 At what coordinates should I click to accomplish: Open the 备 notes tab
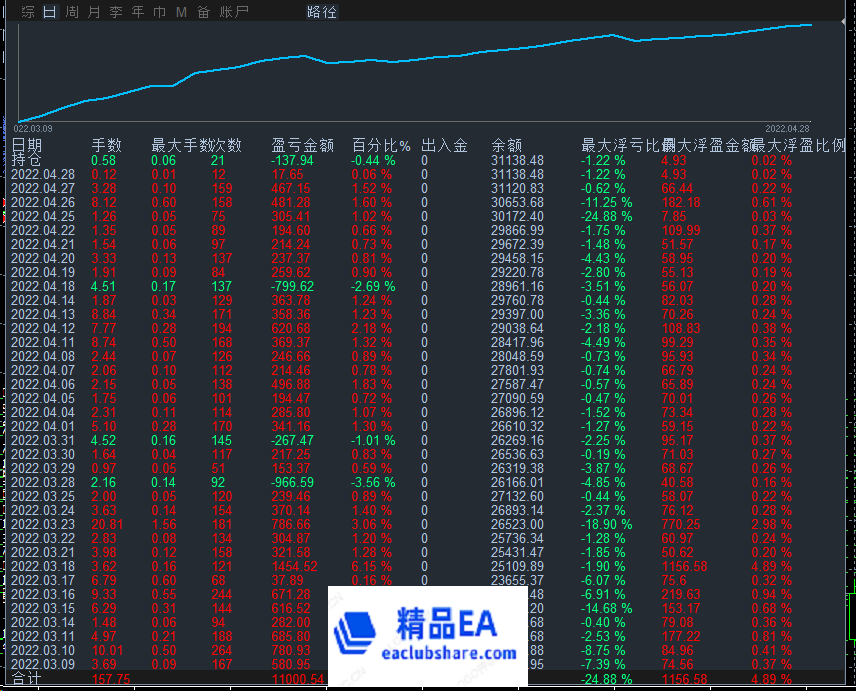204,11
